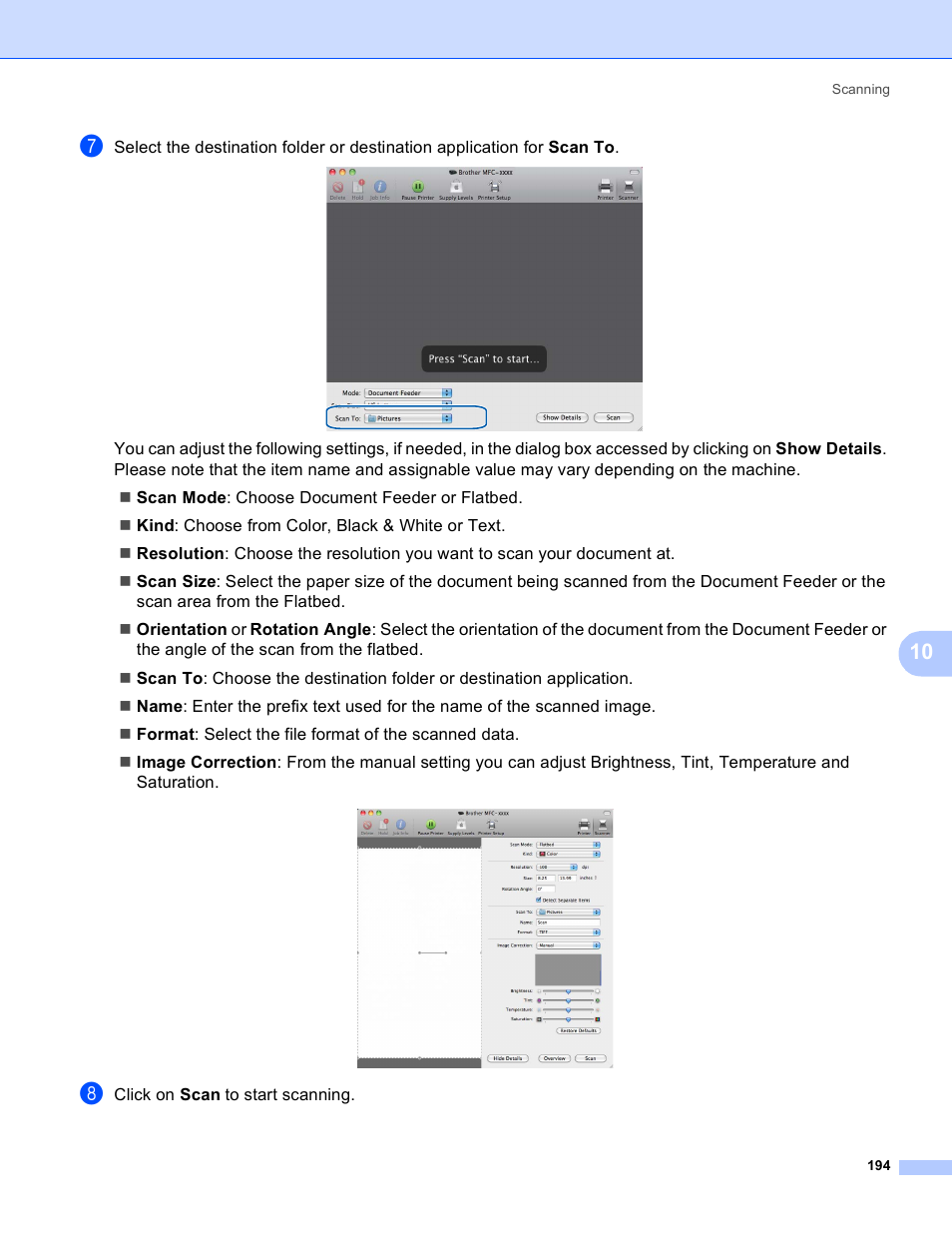Open the Resolution dropdown
This screenshot has height=1233, width=952.
557,867
